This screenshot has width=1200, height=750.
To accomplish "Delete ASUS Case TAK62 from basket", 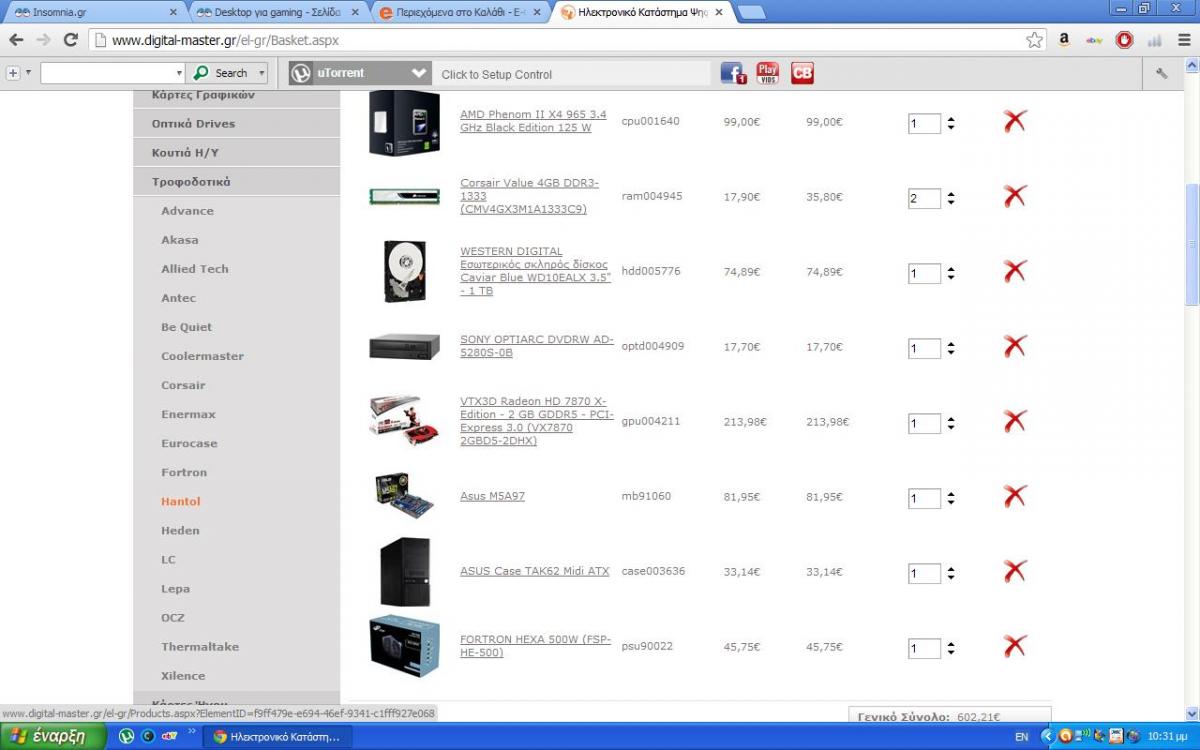I will coord(1015,572).
